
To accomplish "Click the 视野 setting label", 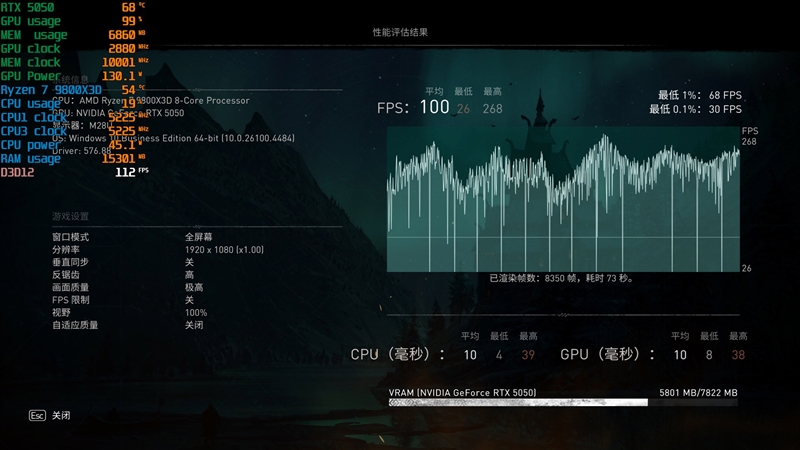I will (x=61, y=312).
